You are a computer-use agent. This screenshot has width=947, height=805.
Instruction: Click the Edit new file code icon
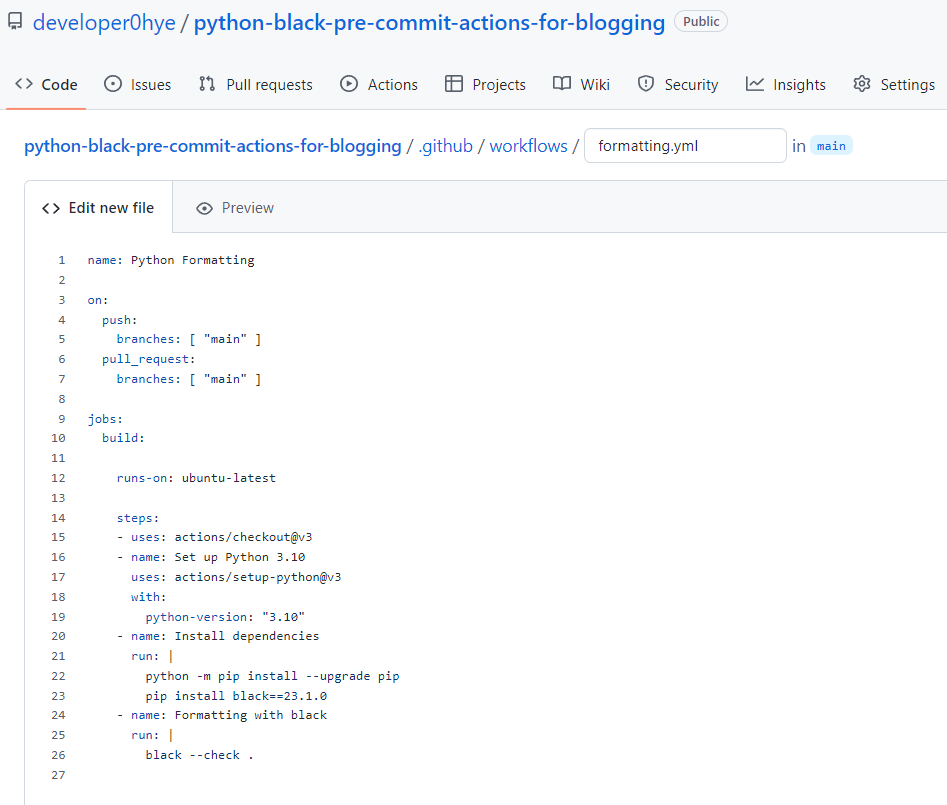pyautogui.click(x=51, y=208)
